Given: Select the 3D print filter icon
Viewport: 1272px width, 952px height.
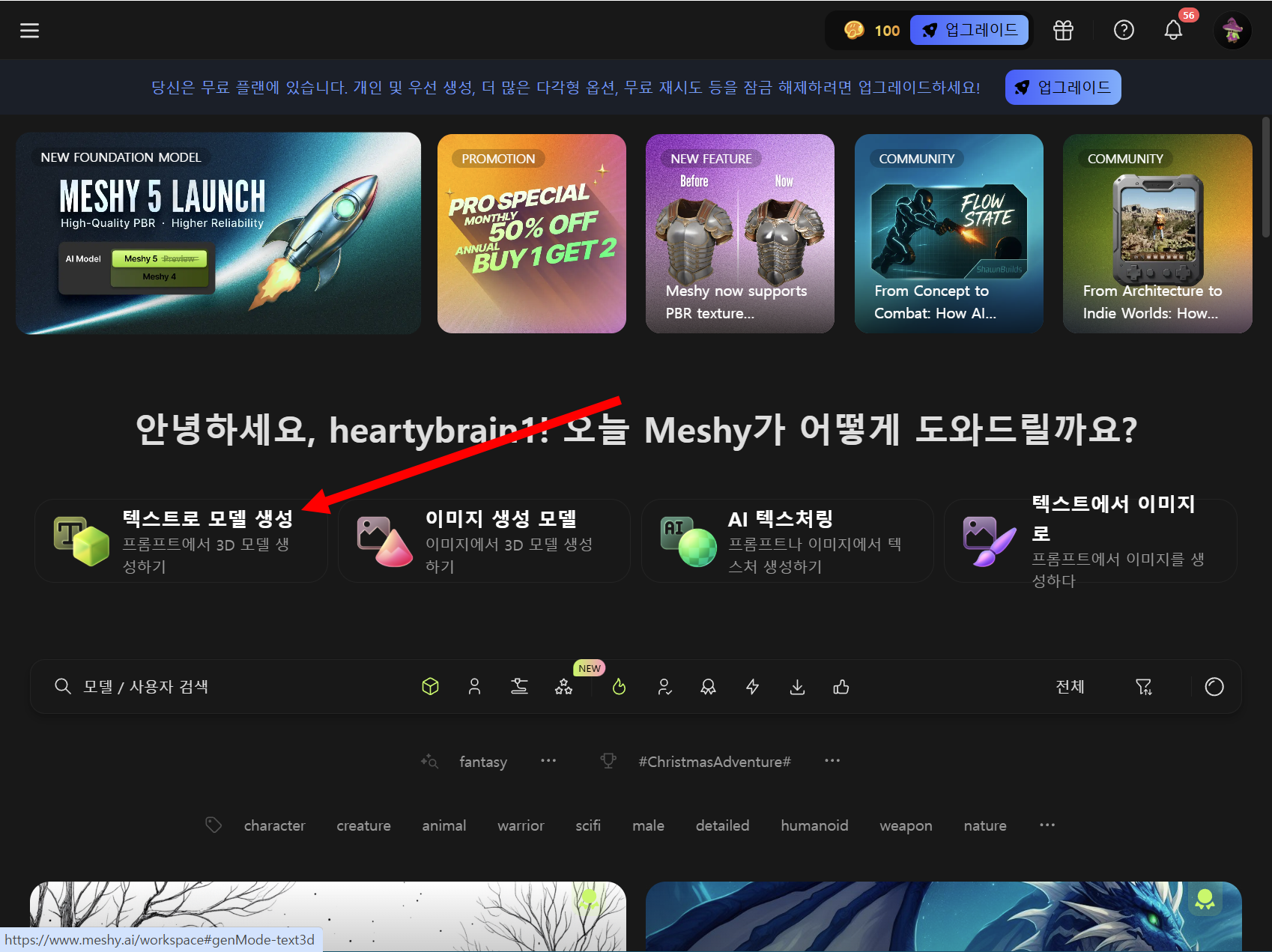Looking at the screenshot, I should [519, 686].
